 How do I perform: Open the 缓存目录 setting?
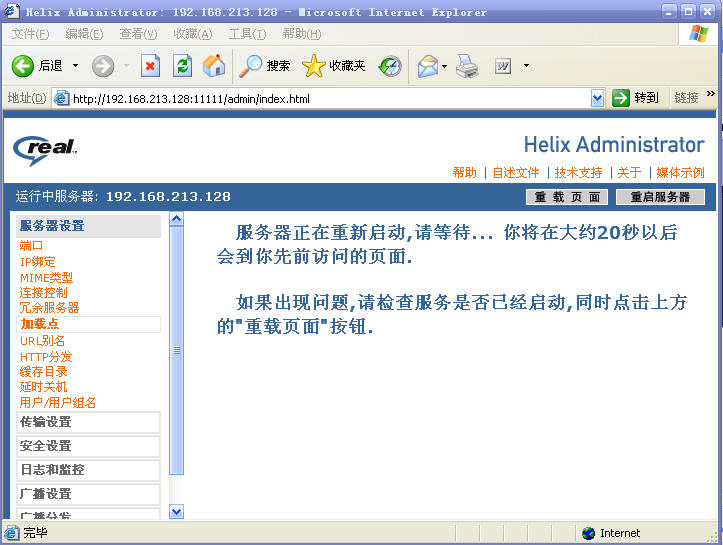click(x=43, y=372)
